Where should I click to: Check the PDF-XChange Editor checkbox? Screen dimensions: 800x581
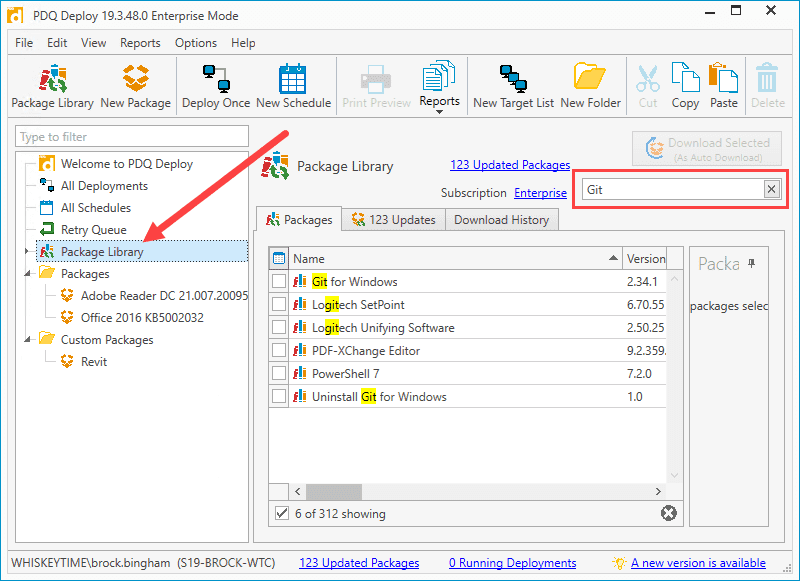point(279,350)
